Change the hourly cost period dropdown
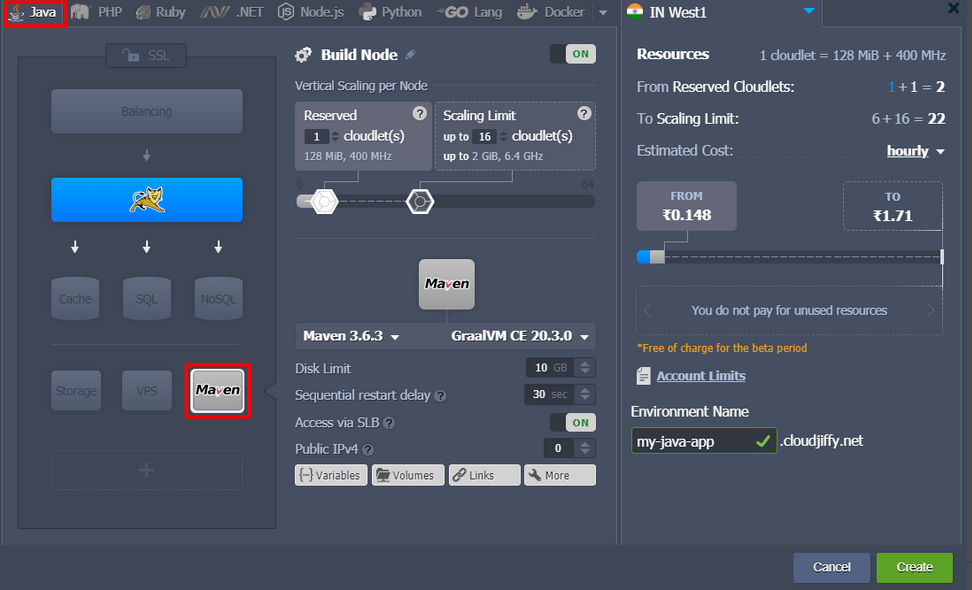Screen dimensions: 972x590 tap(915, 151)
